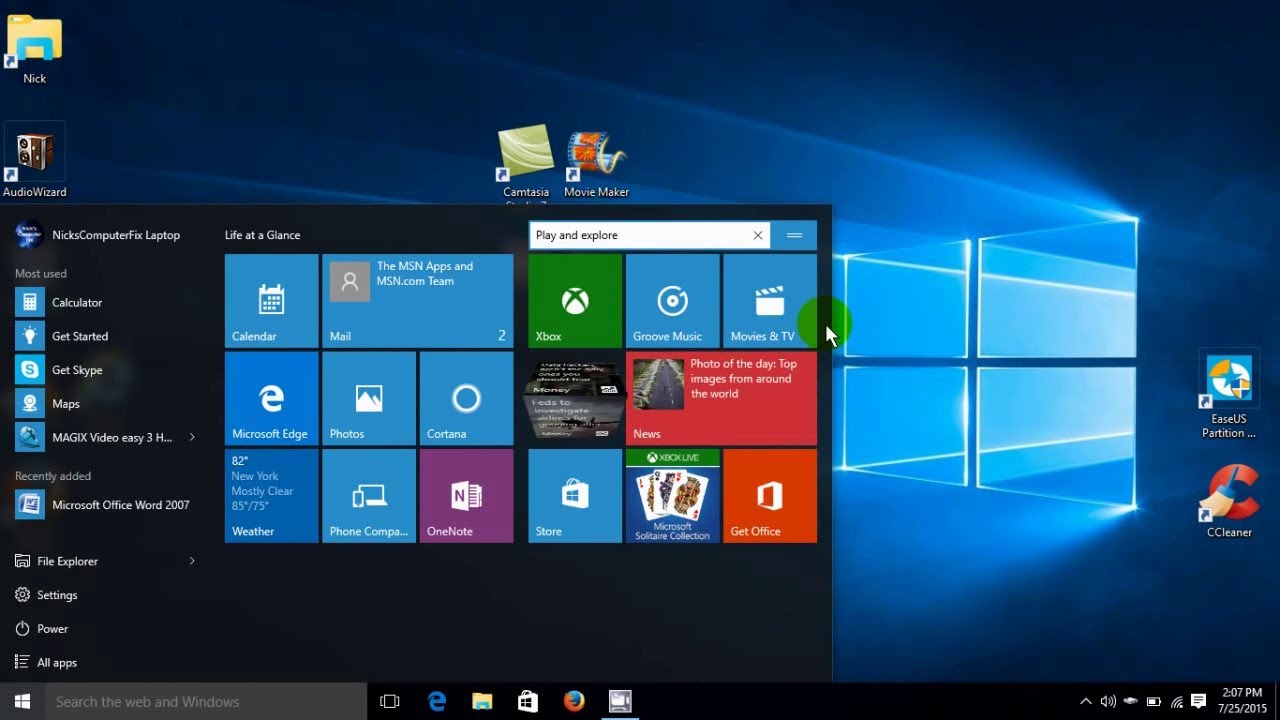Open the Calendar tile

[271, 300]
